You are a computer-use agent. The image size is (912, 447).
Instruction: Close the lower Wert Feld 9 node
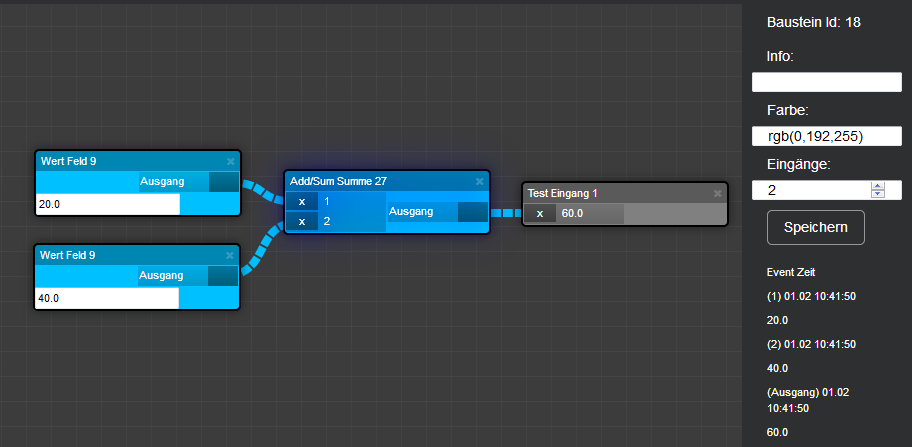click(230, 255)
